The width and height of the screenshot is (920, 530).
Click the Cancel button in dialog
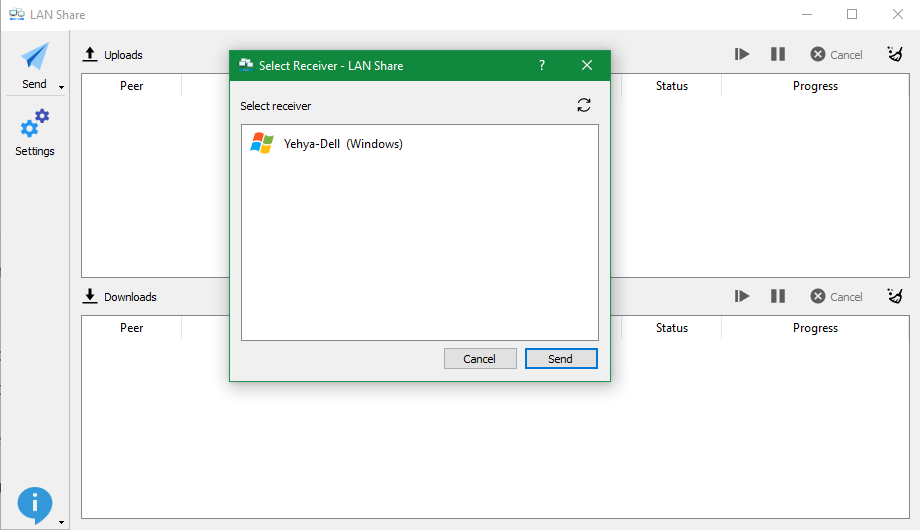click(480, 359)
